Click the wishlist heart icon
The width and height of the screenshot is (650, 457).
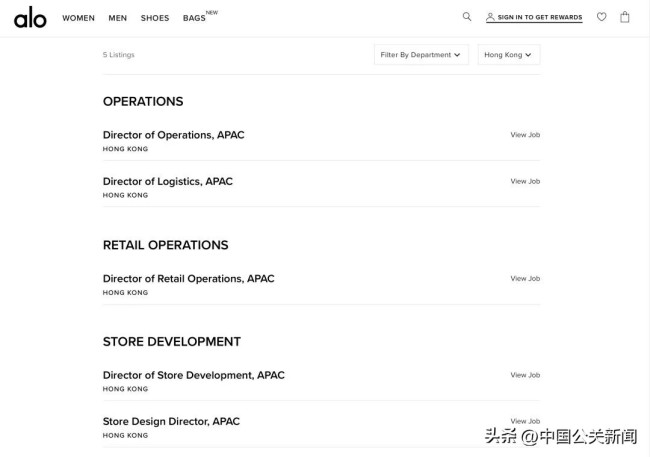(x=601, y=17)
